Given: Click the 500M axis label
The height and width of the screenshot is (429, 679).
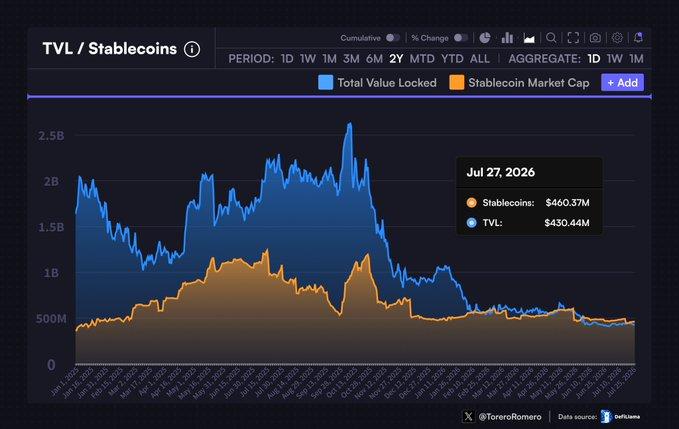Looking at the screenshot, I should click(x=51, y=319).
